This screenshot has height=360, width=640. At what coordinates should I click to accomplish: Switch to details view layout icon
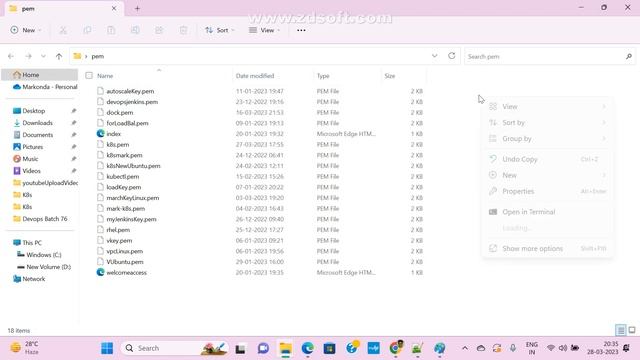point(620,330)
